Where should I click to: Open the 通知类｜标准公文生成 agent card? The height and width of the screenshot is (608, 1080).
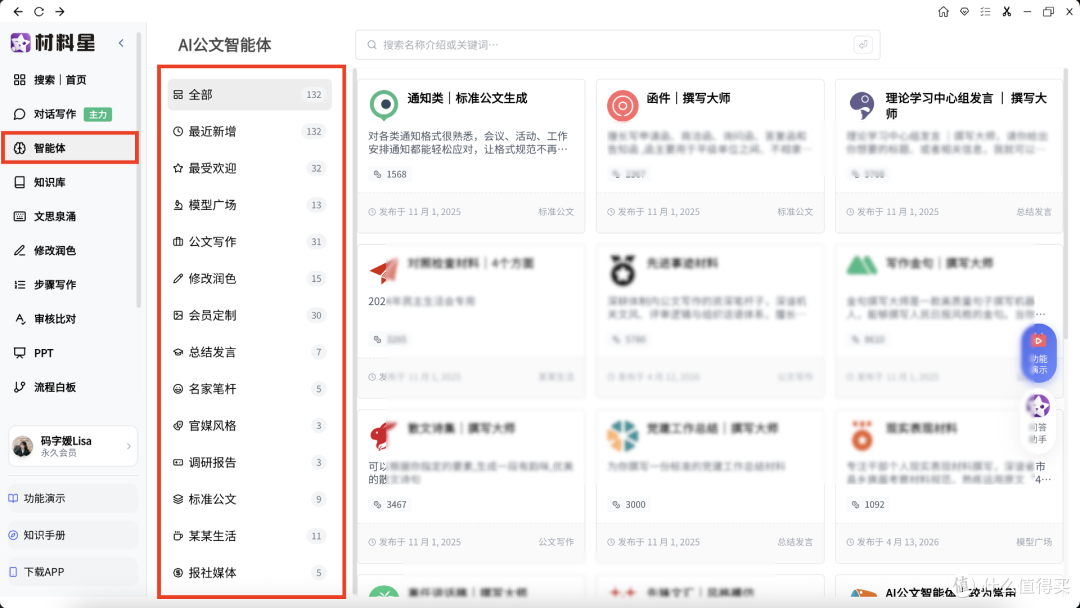[471, 156]
